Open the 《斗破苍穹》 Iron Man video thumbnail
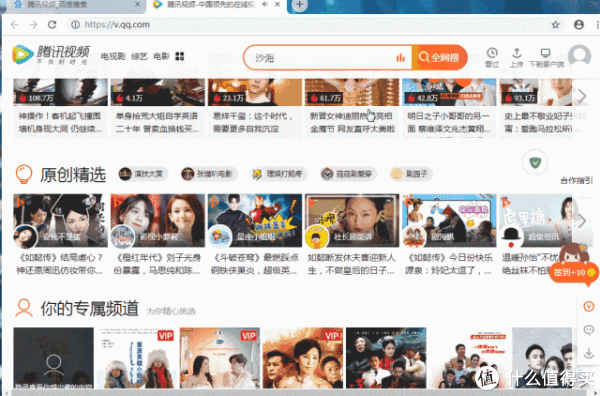This screenshot has width=600, height=396. (255, 220)
